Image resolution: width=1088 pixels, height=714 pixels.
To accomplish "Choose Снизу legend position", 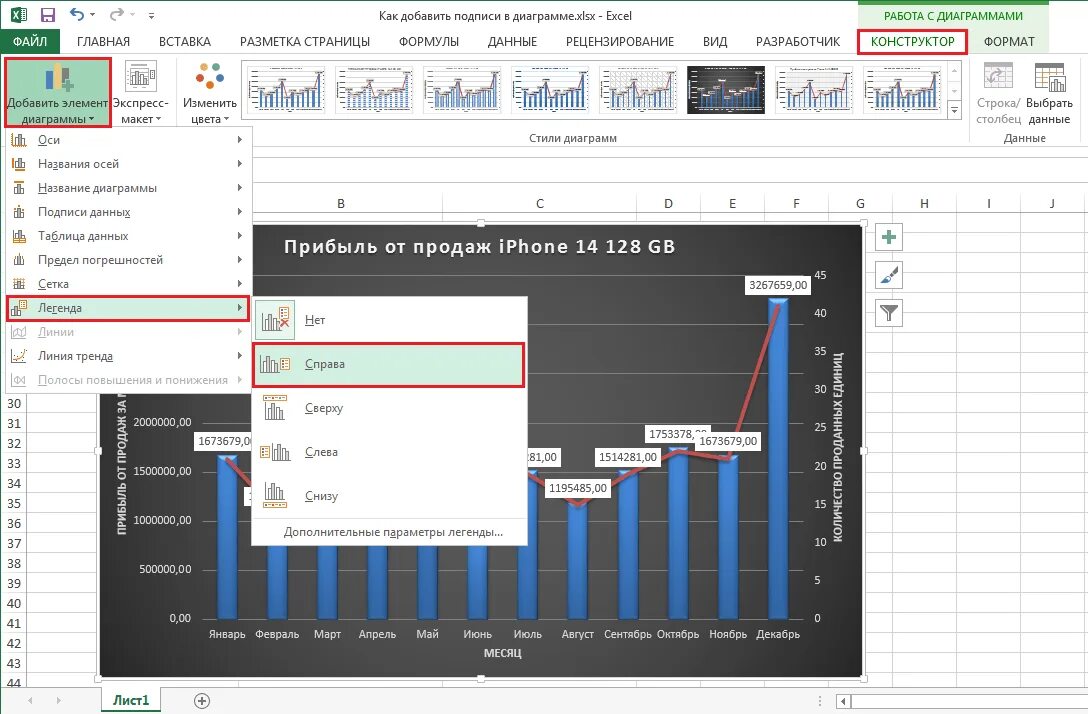I will click(x=389, y=496).
